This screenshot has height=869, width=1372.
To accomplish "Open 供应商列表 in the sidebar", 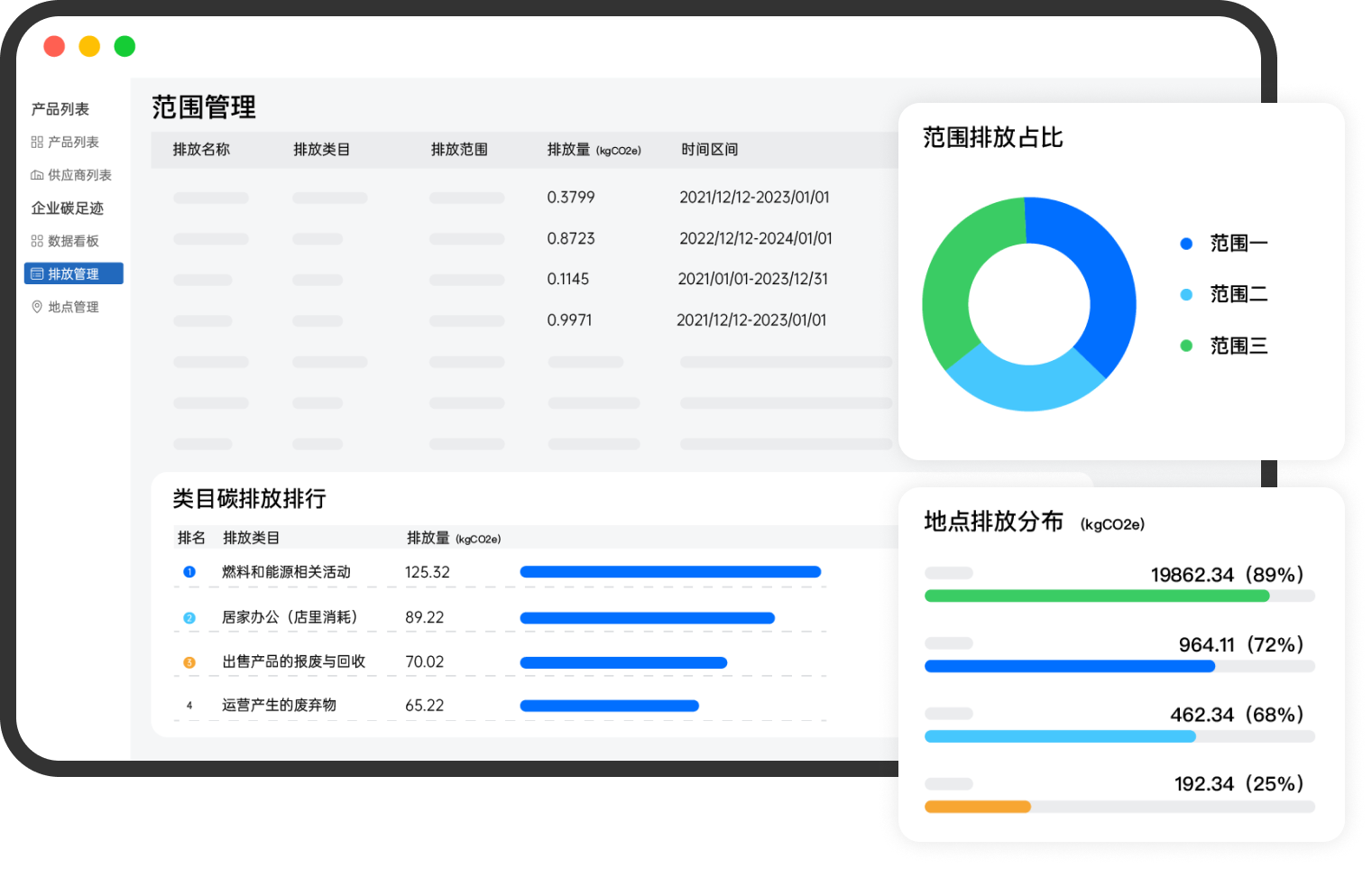I will tap(79, 175).
